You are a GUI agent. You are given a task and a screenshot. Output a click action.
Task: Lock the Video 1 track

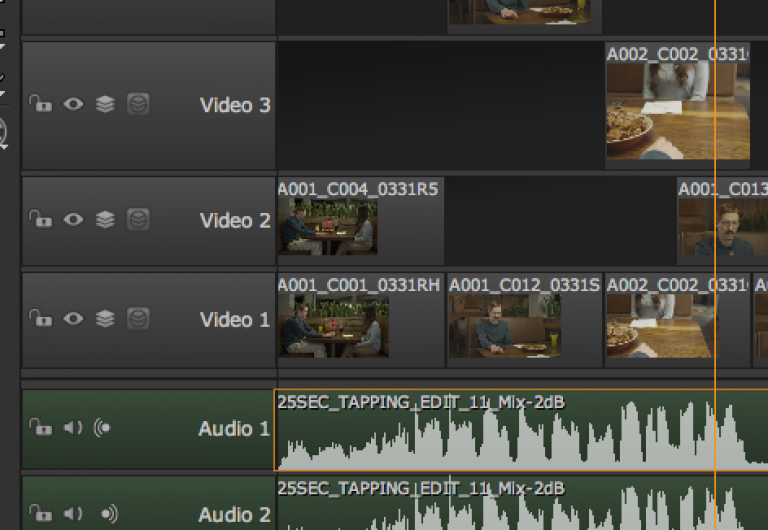pyautogui.click(x=40, y=319)
